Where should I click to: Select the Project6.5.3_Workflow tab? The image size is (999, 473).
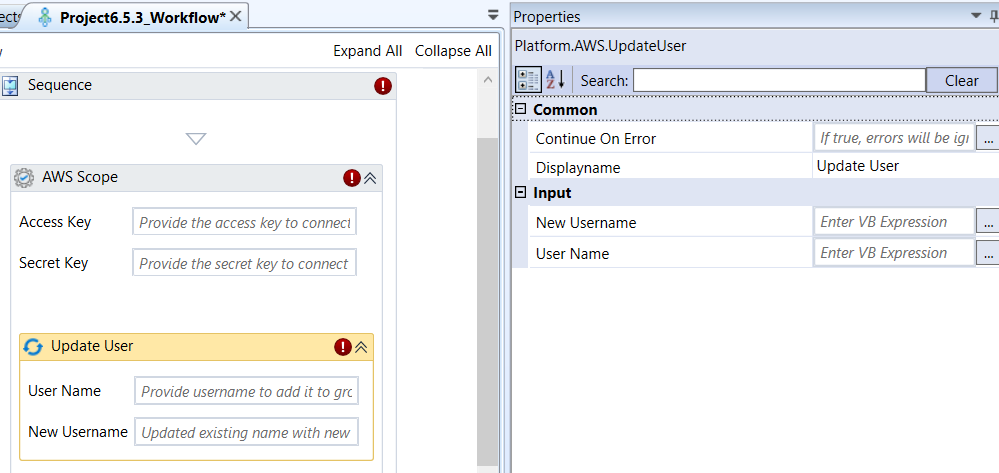tap(142, 17)
